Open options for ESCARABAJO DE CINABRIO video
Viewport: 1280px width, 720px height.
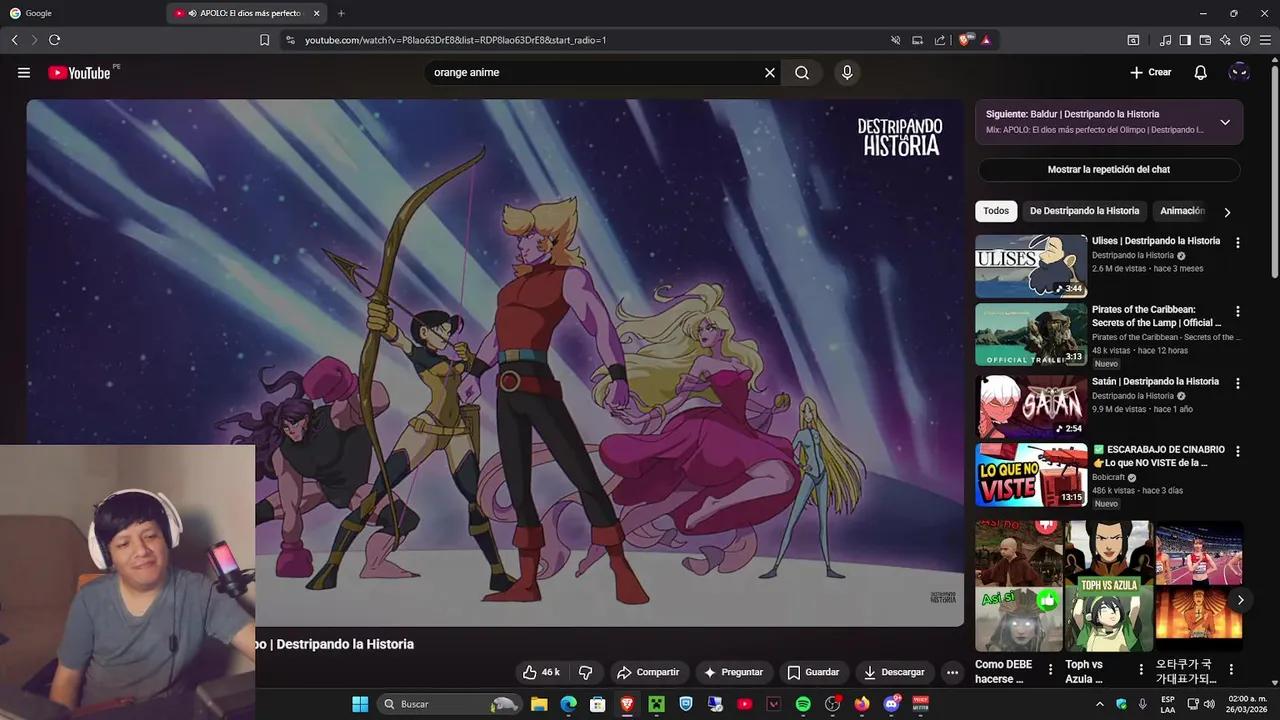[x=1238, y=452]
